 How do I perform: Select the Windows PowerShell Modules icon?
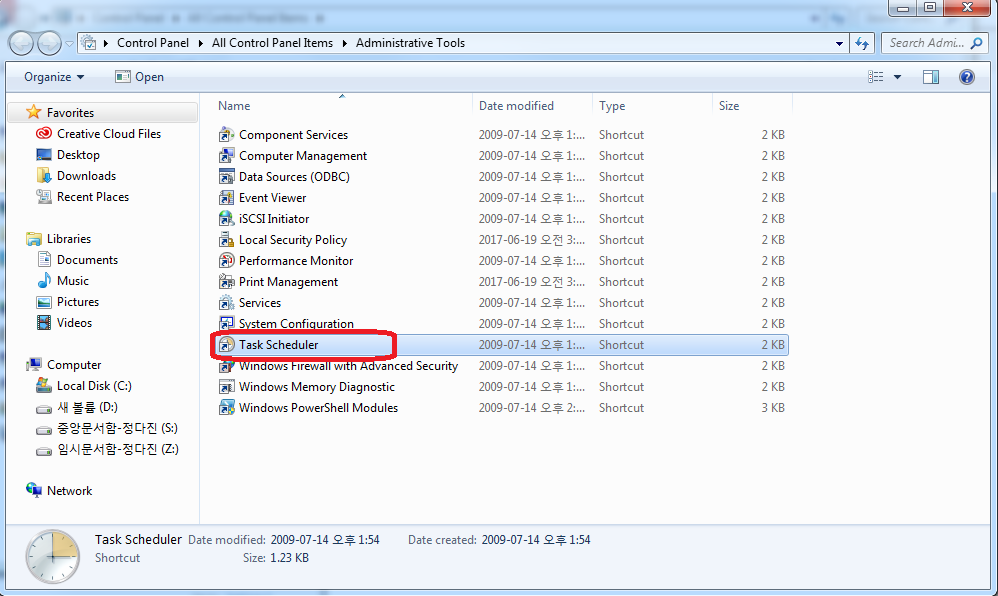[226, 408]
